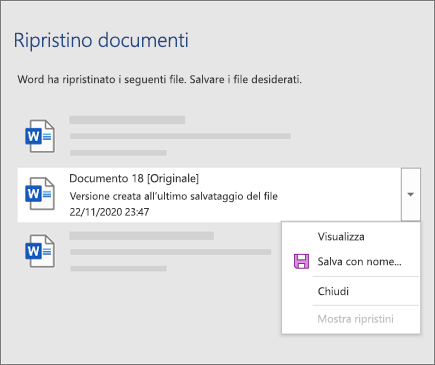Click the Ripristino documenti heading

tap(101, 40)
